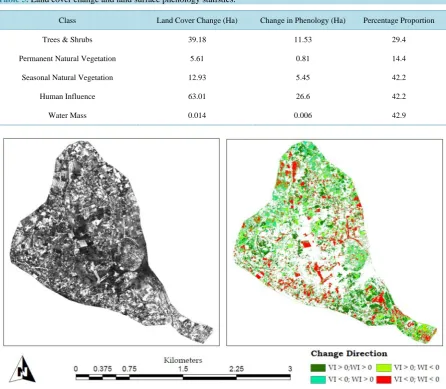Click the percentage 42.9 for Water Mass

(x=399, y=115)
